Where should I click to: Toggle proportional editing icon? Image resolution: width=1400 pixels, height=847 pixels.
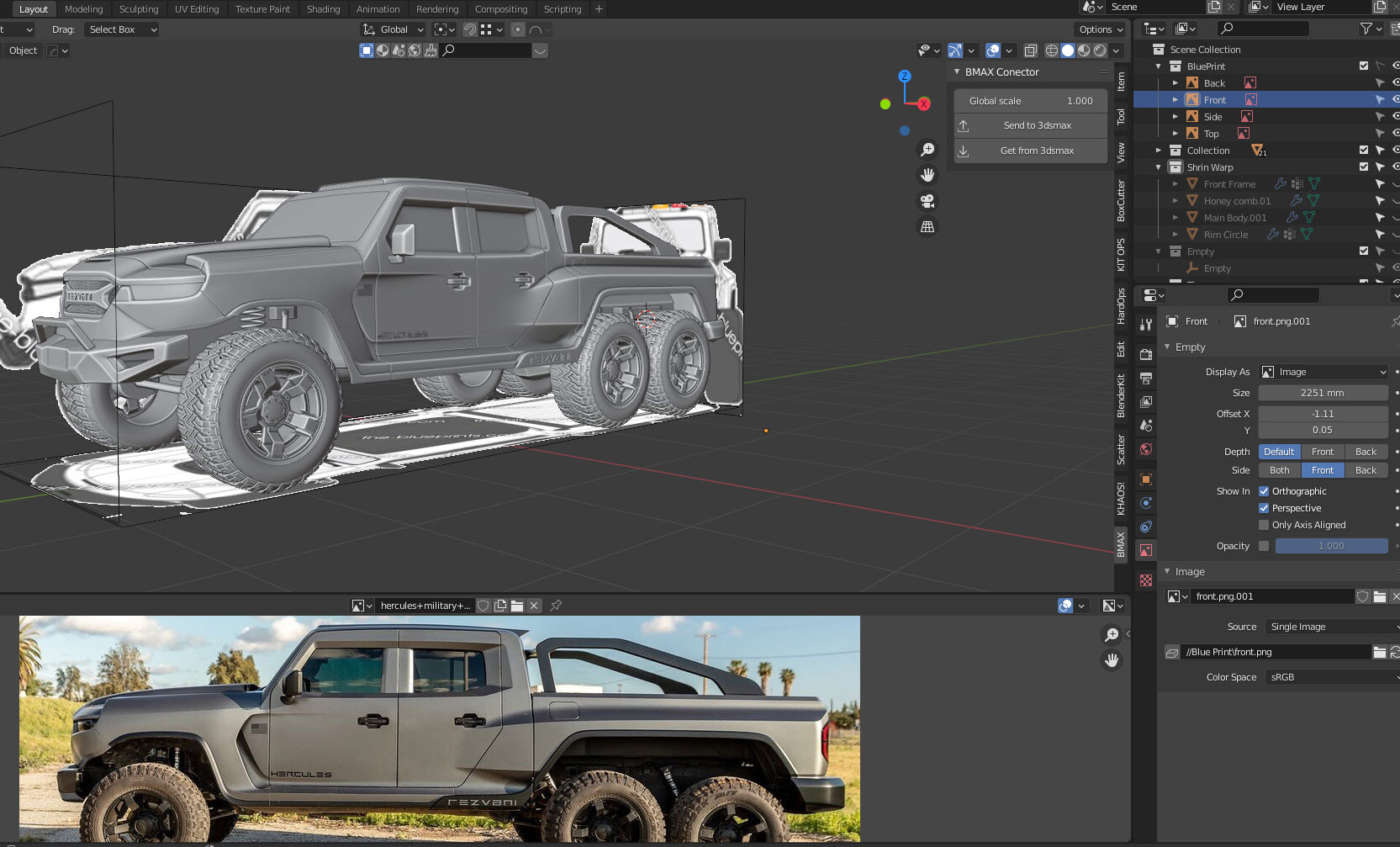[x=518, y=29]
